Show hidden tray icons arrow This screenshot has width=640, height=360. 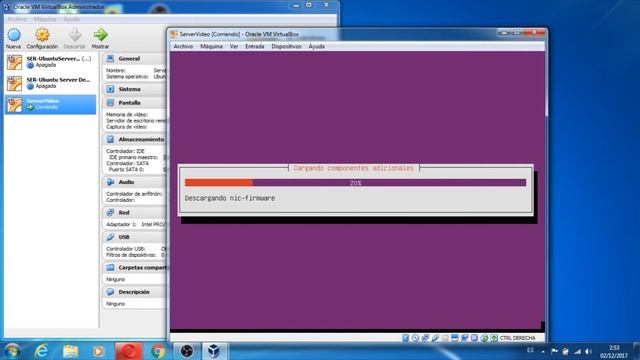point(543,351)
